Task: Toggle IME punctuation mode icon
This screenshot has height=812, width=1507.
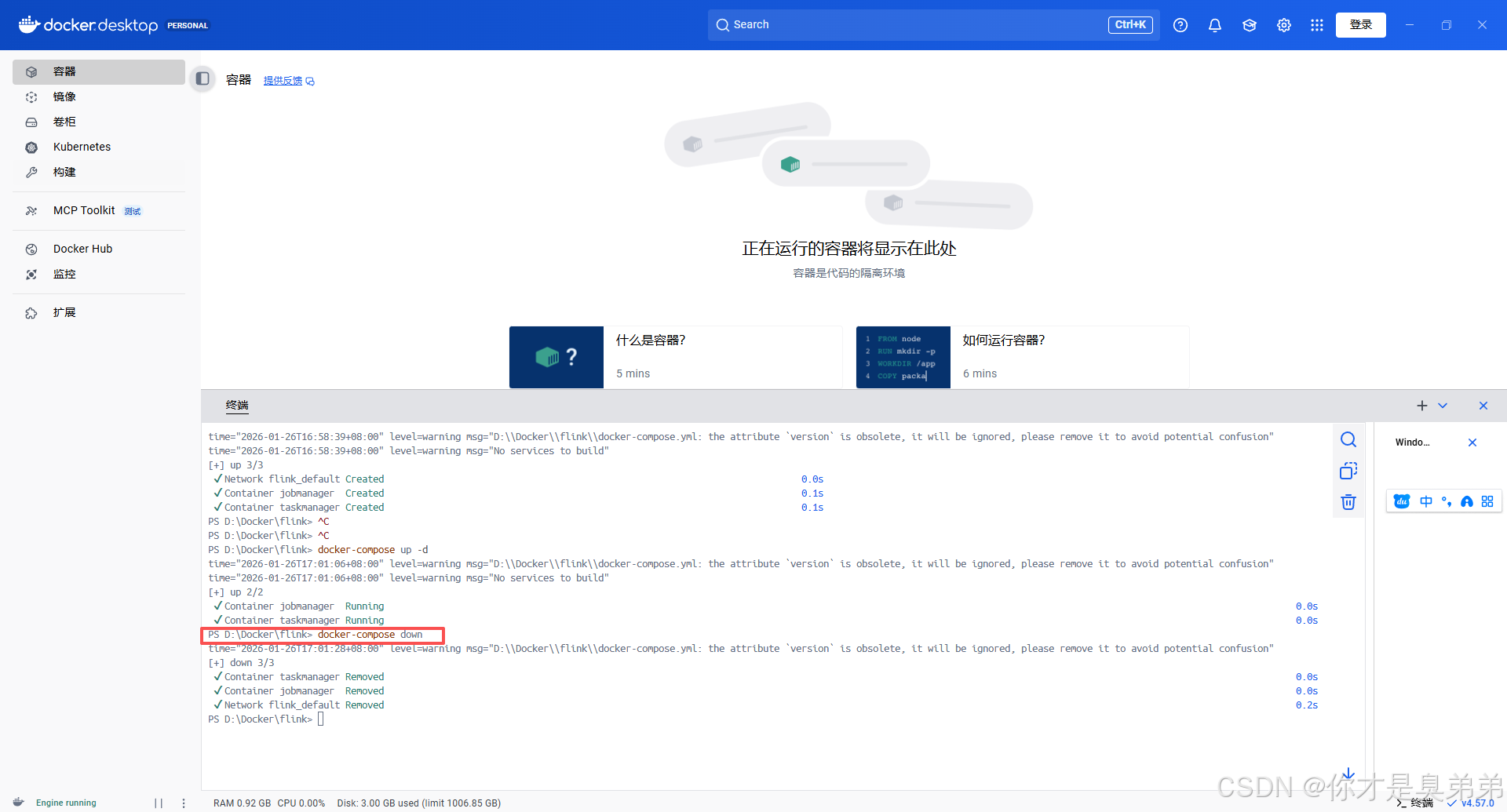Action: point(1447,501)
